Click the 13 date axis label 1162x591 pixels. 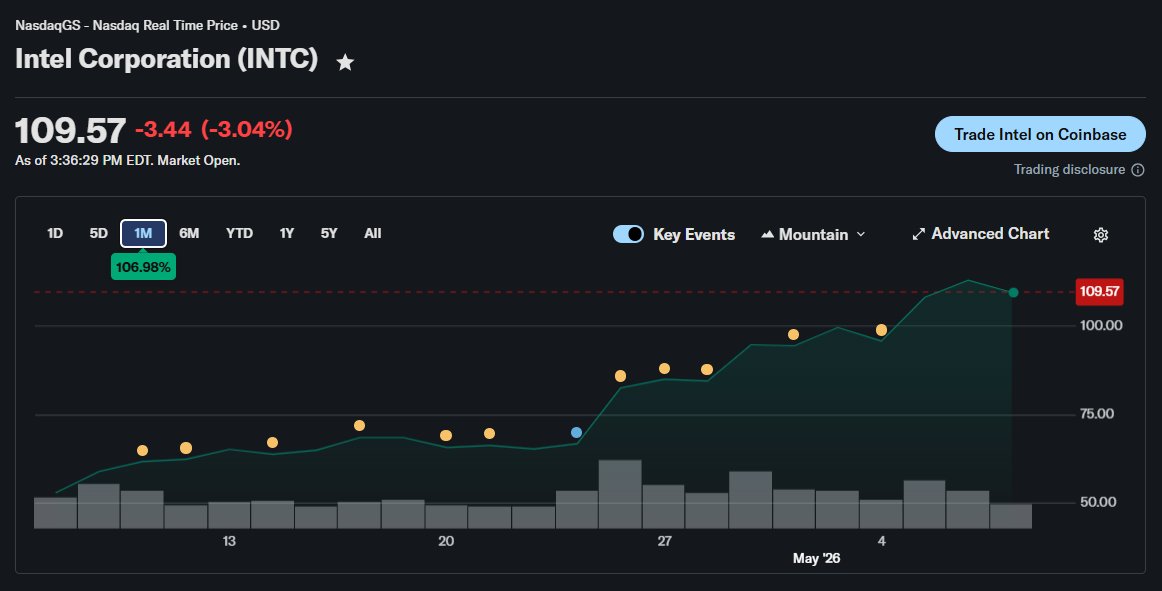tap(229, 541)
